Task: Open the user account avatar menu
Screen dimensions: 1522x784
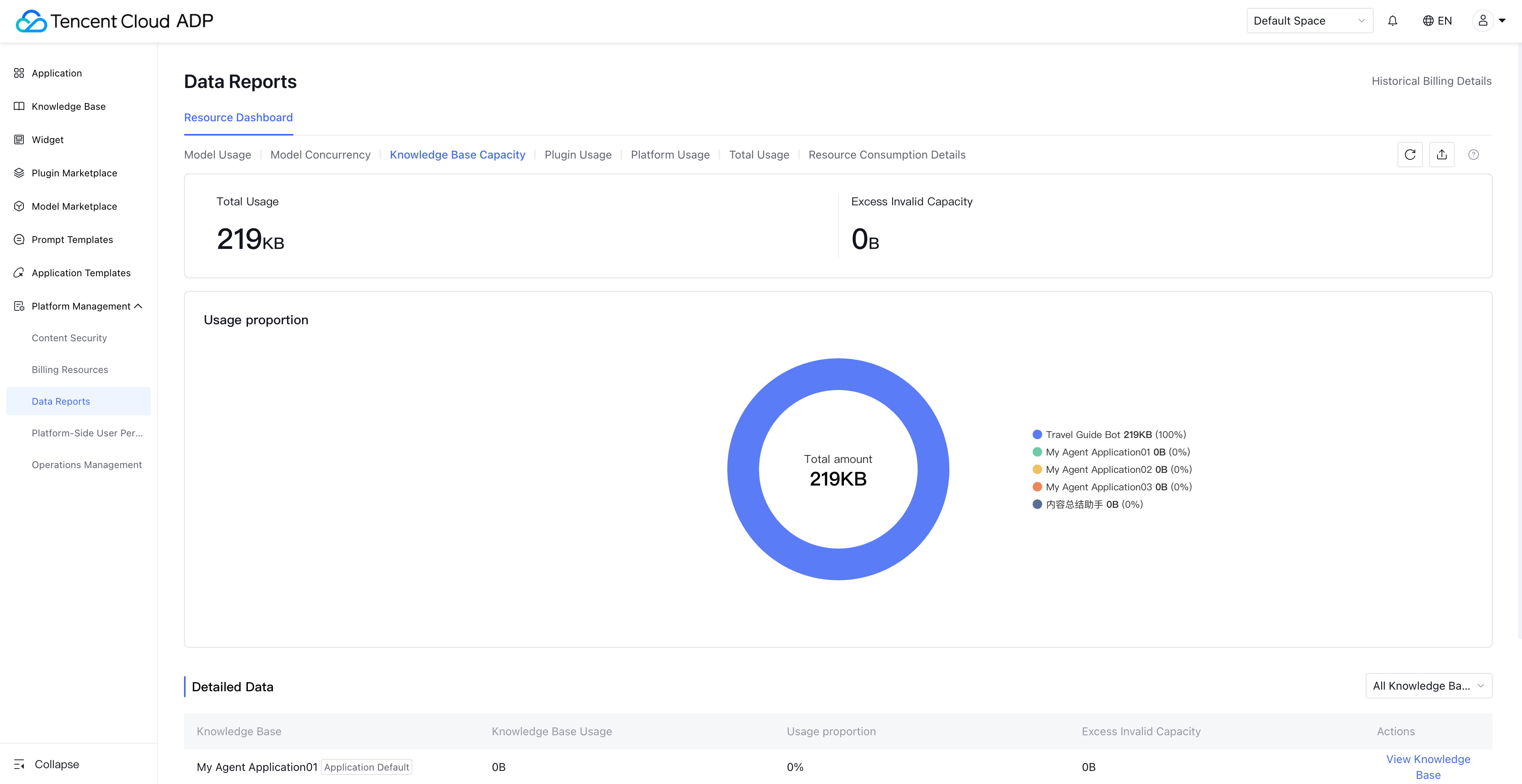Action: [1483, 21]
